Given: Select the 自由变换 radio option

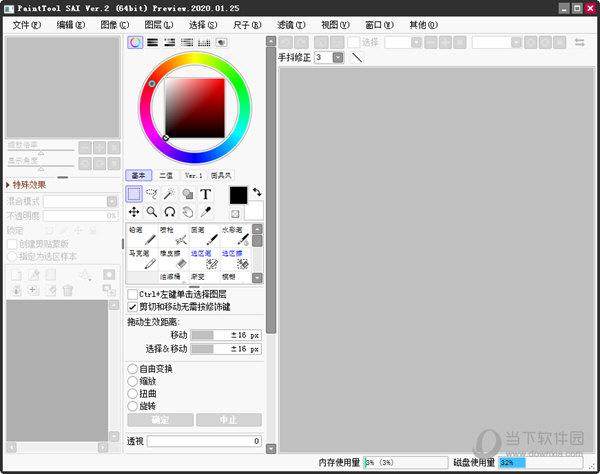Looking at the screenshot, I should (132, 369).
